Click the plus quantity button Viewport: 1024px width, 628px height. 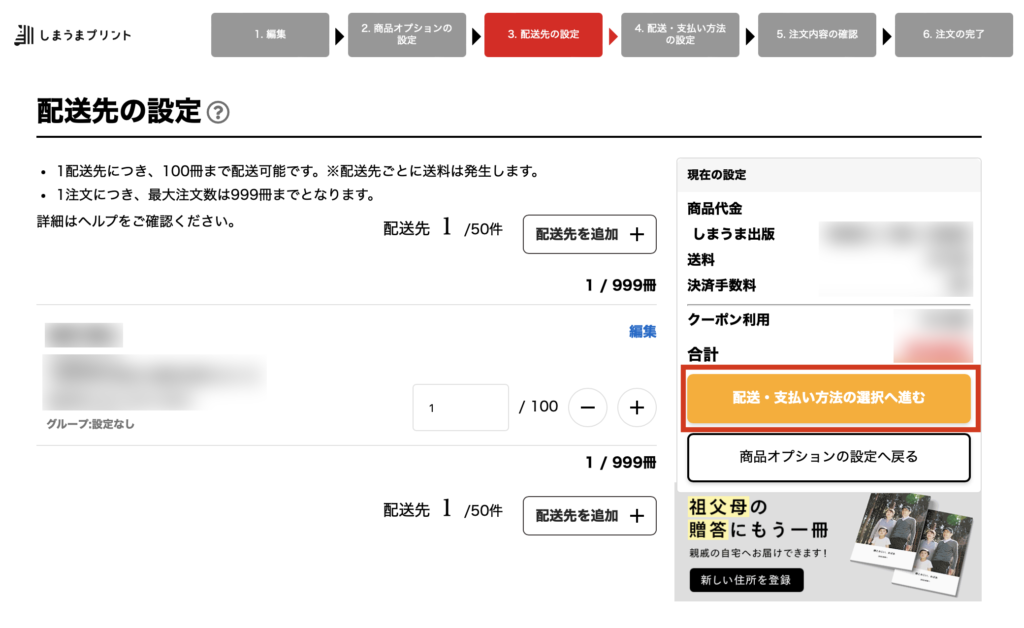pos(637,407)
